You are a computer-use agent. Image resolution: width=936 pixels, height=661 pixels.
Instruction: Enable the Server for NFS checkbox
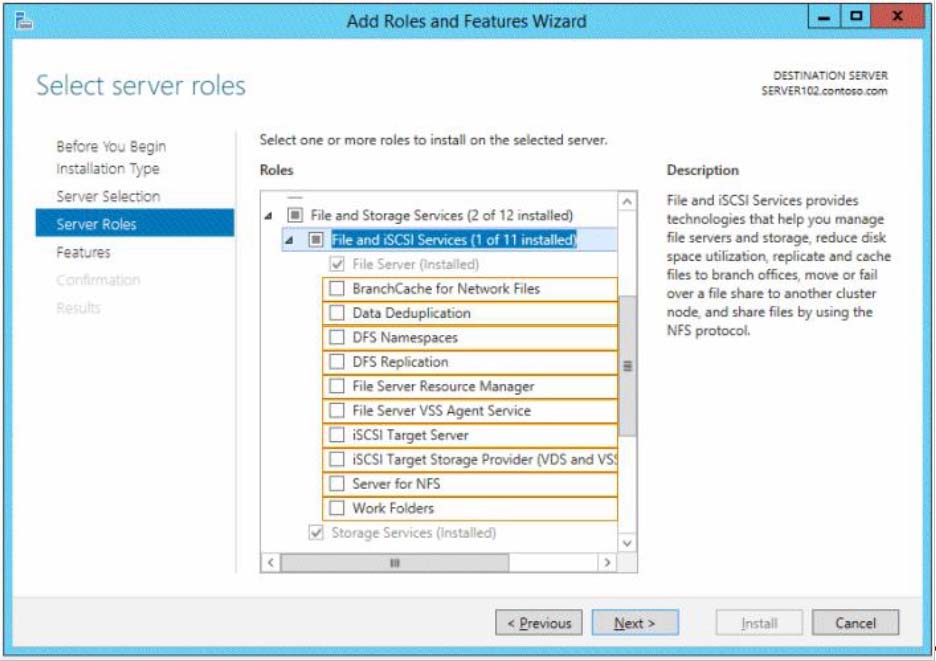tap(337, 484)
